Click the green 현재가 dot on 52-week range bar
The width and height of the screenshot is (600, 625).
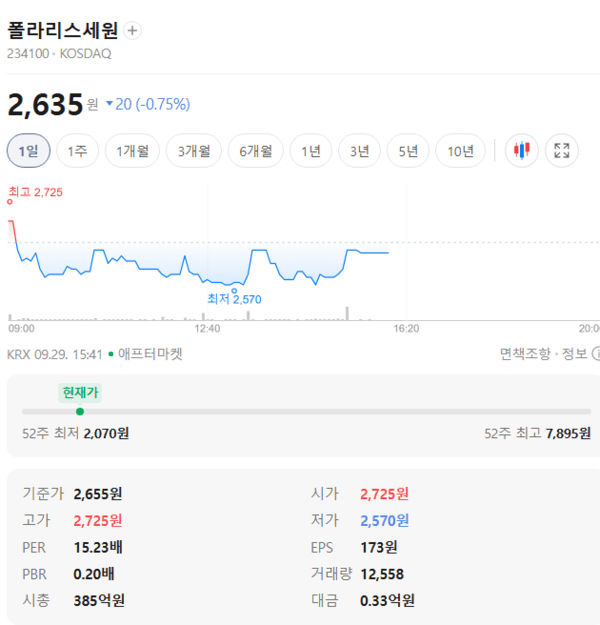pyautogui.click(x=80, y=411)
